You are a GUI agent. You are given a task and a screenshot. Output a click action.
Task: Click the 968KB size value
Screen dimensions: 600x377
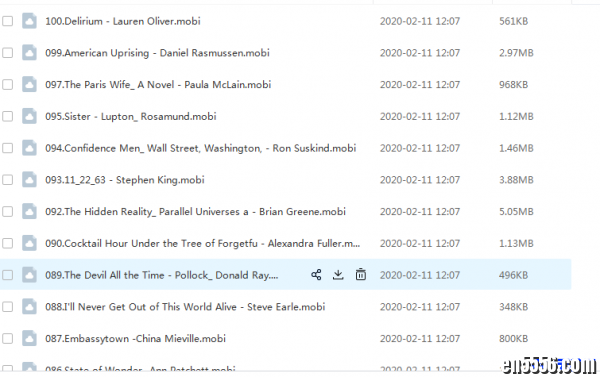point(514,85)
